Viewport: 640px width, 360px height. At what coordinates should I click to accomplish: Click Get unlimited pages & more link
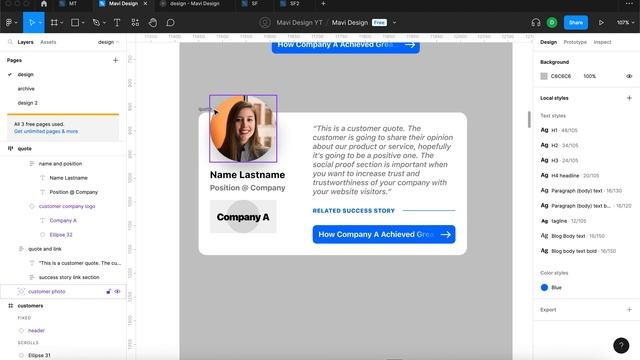tap(46, 131)
